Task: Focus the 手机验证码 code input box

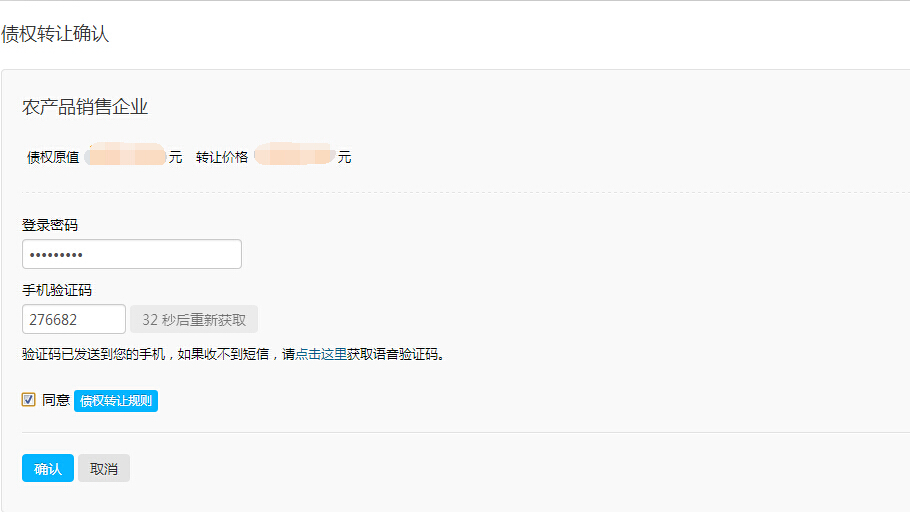Action: click(x=73, y=319)
